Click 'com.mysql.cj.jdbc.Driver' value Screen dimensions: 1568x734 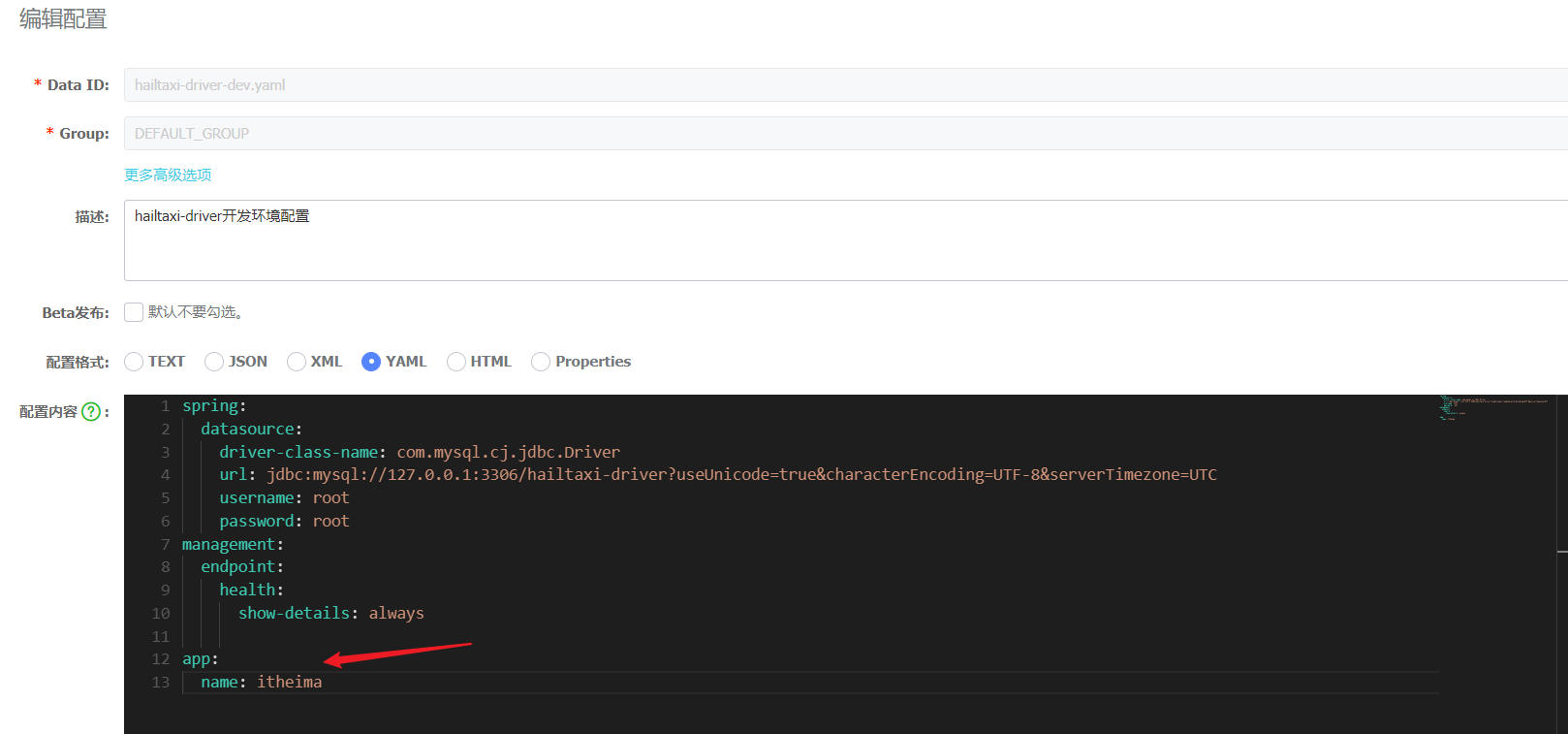tap(509, 452)
